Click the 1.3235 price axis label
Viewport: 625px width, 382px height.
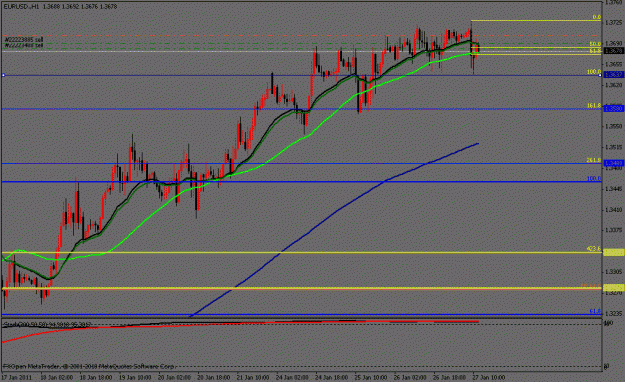click(613, 313)
